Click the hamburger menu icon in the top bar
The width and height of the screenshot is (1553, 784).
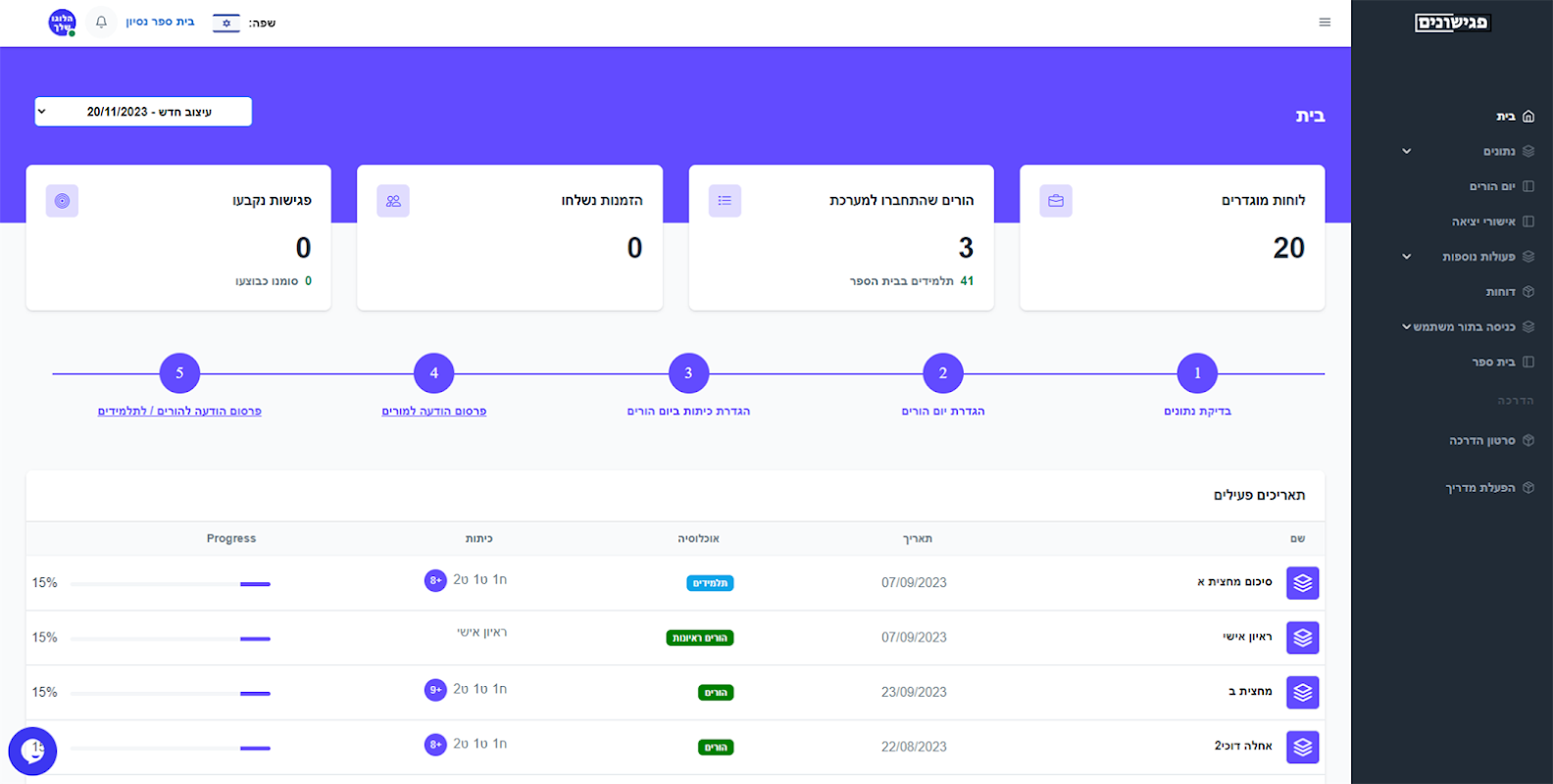click(1325, 23)
